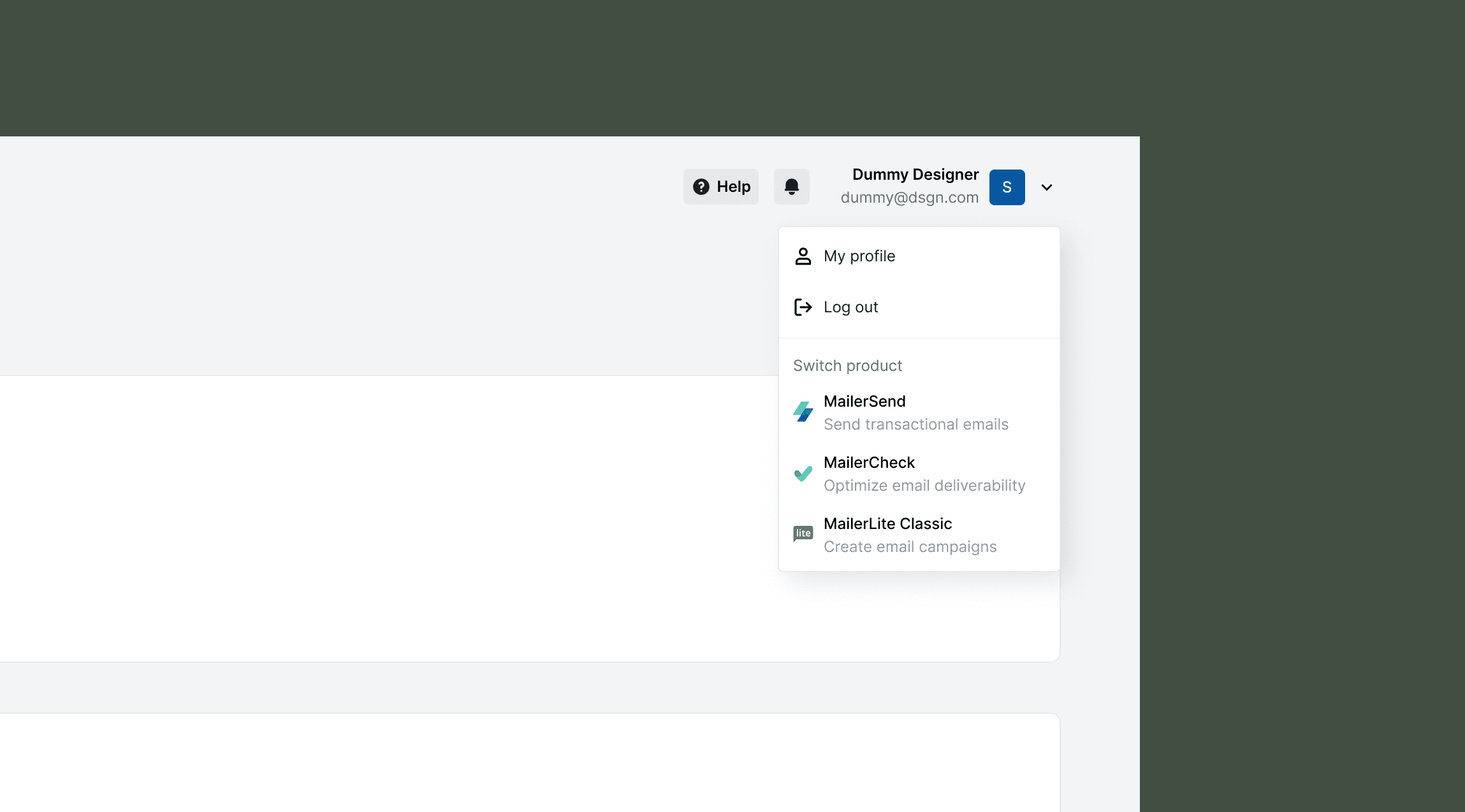Click the blue S avatar square

point(1007,187)
